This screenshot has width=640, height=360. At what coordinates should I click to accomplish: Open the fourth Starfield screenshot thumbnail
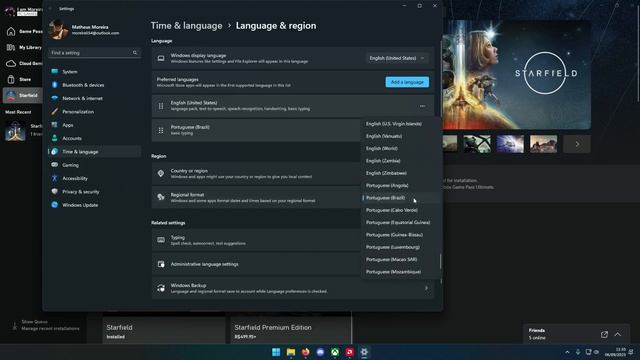point(543,144)
